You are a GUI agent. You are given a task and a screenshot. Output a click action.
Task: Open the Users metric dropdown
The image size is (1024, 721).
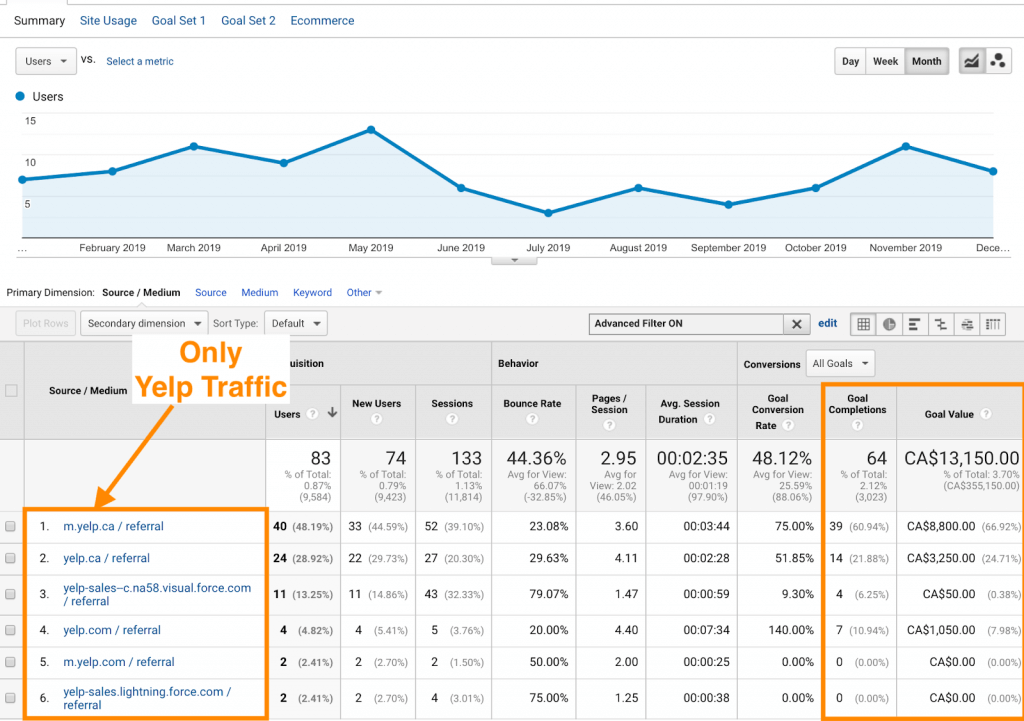pyautogui.click(x=46, y=61)
